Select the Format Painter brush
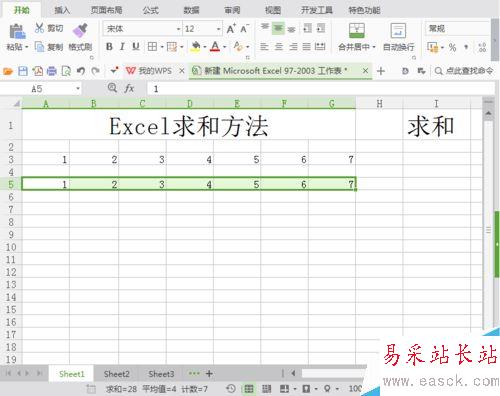The image size is (500, 396). coord(80,30)
